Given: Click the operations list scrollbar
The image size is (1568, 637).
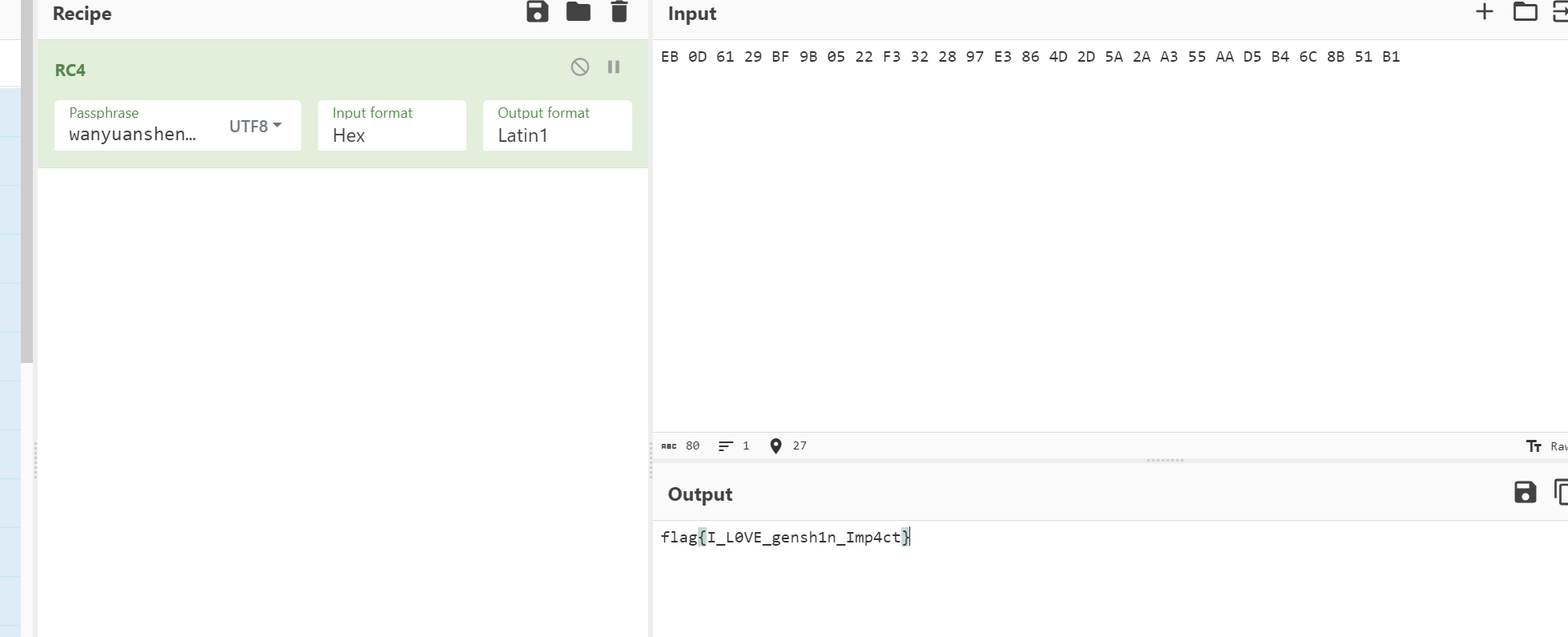Looking at the screenshot, I should [26, 181].
